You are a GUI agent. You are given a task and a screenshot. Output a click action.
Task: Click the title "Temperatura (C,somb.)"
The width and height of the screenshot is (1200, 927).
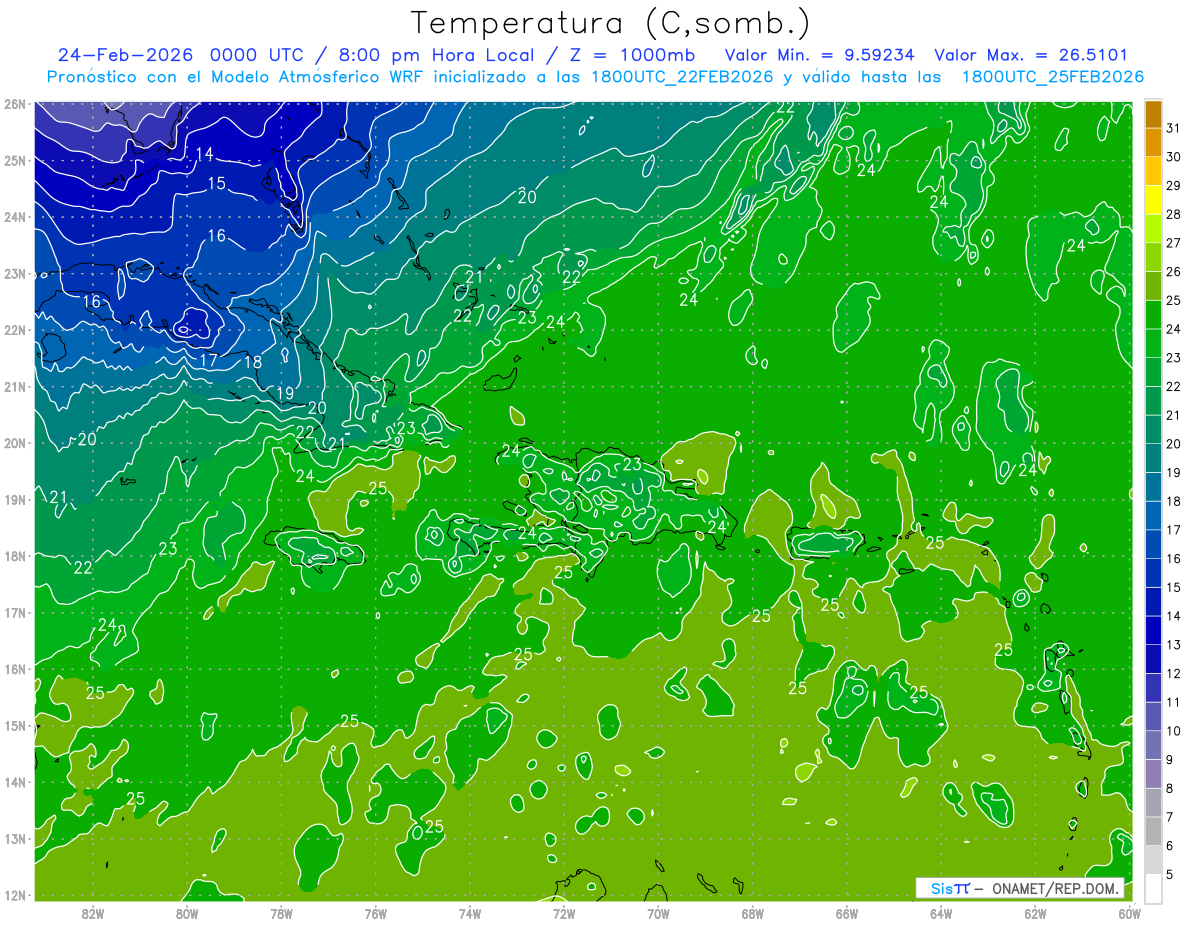click(x=611, y=23)
